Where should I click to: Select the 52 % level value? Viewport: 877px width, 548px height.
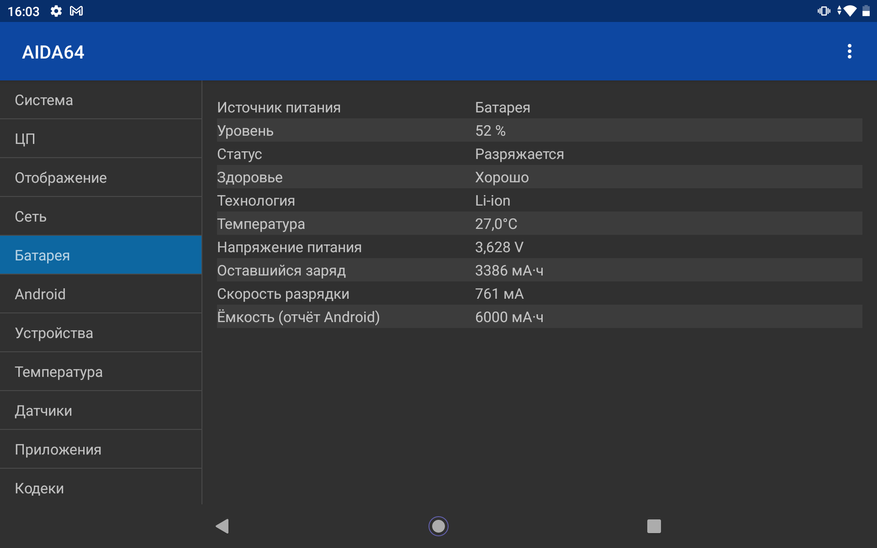pos(490,131)
